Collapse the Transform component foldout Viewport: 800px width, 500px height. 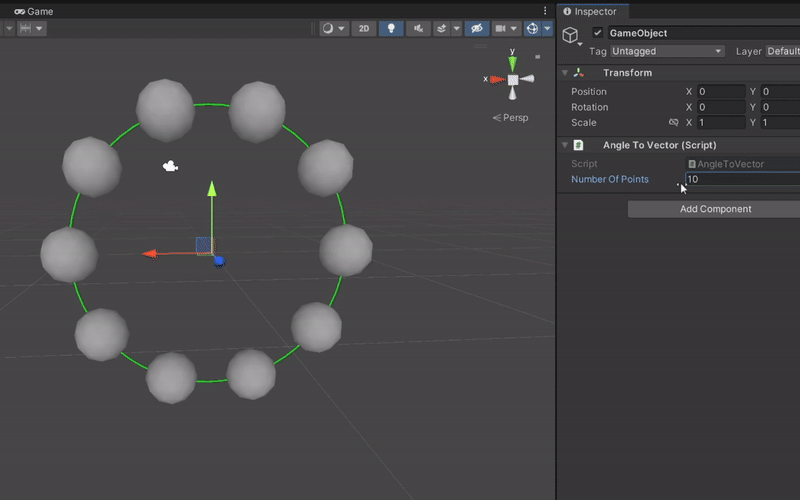(565, 73)
